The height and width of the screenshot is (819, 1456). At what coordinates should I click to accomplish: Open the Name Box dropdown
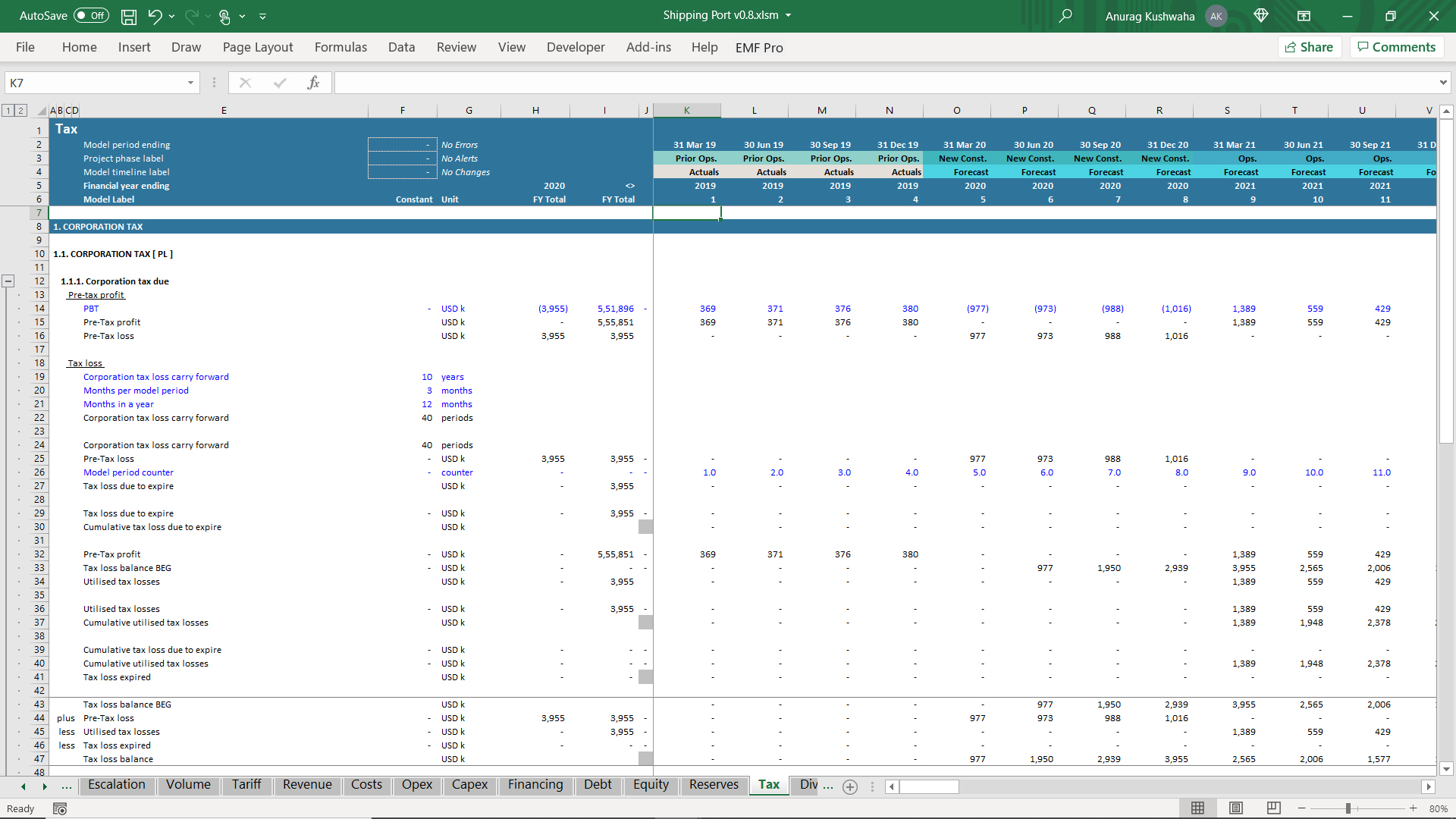[190, 83]
